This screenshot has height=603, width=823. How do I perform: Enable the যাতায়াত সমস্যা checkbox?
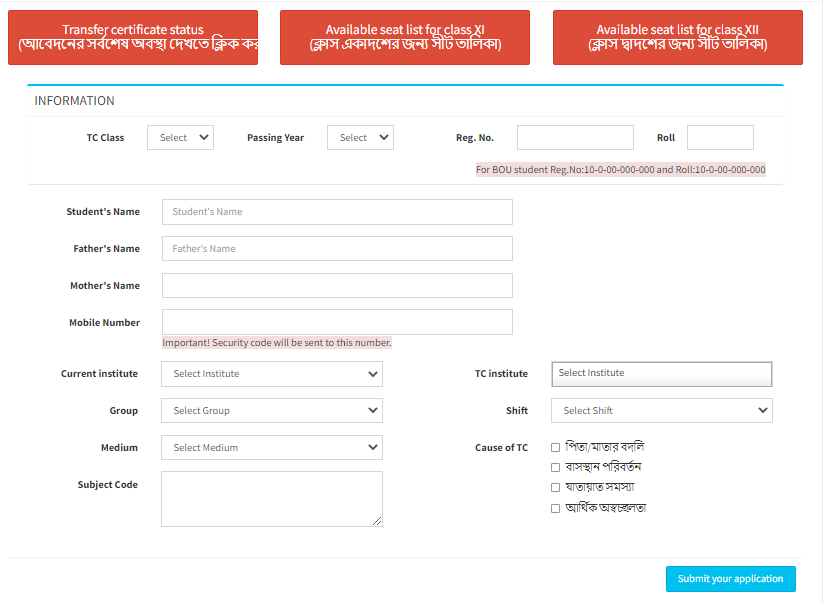[556, 488]
